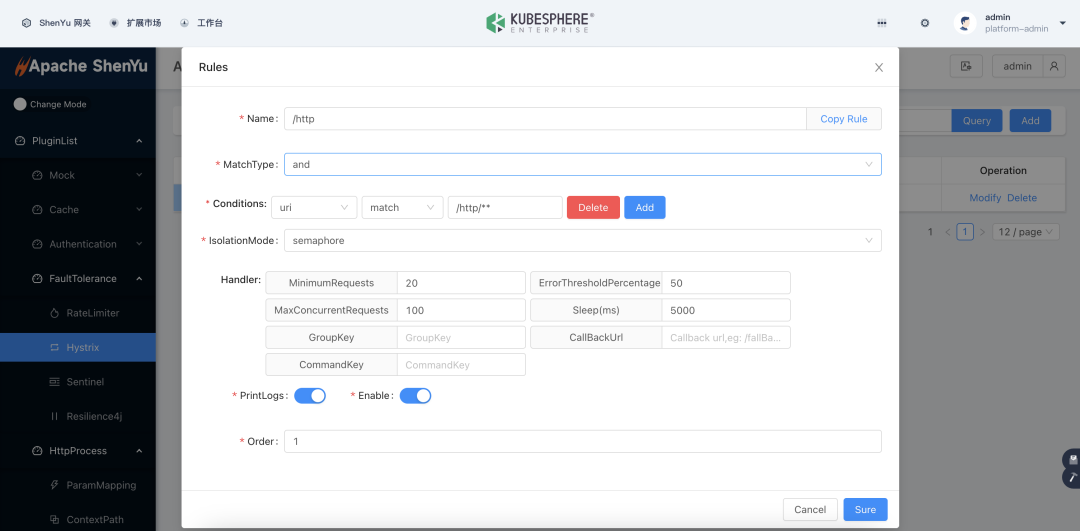Click the import icon button near admin
The height and width of the screenshot is (531, 1080).
coord(966,66)
